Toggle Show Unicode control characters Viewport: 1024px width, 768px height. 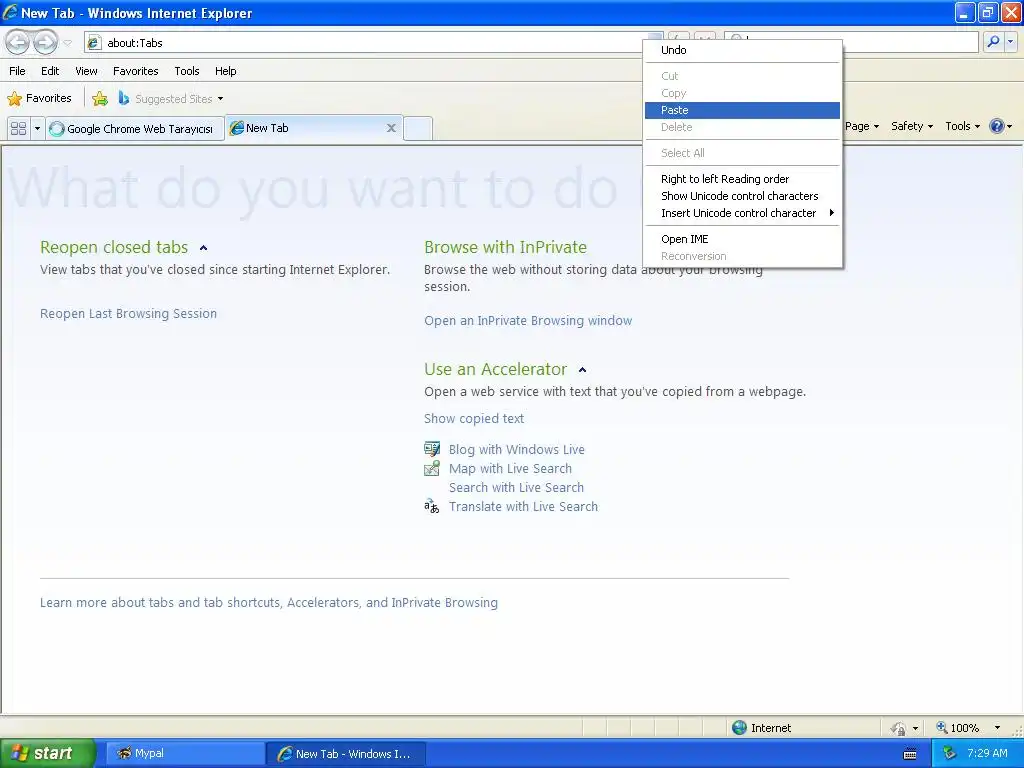click(x=742, y=196)
